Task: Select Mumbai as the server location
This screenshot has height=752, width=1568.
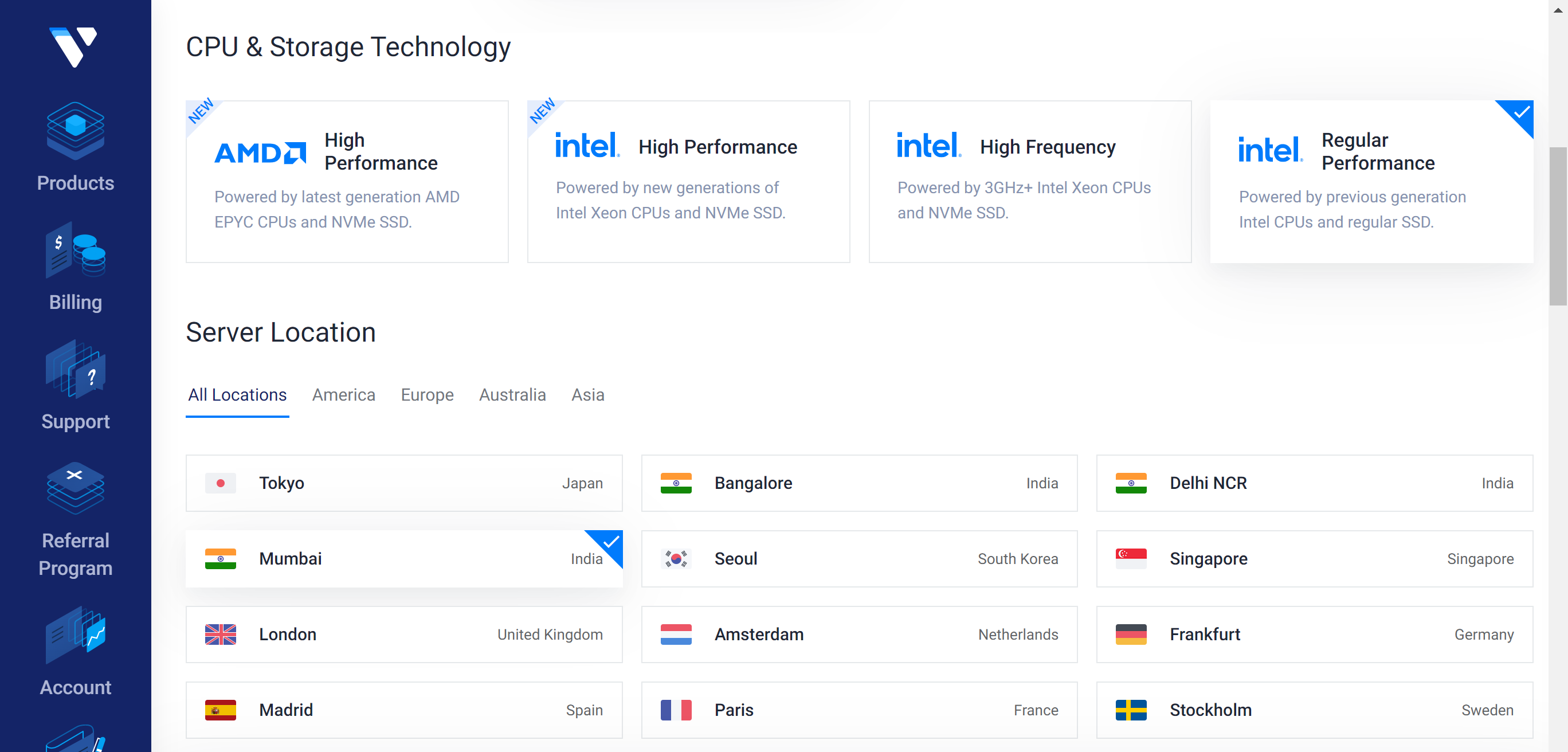Action: [403, 558]
